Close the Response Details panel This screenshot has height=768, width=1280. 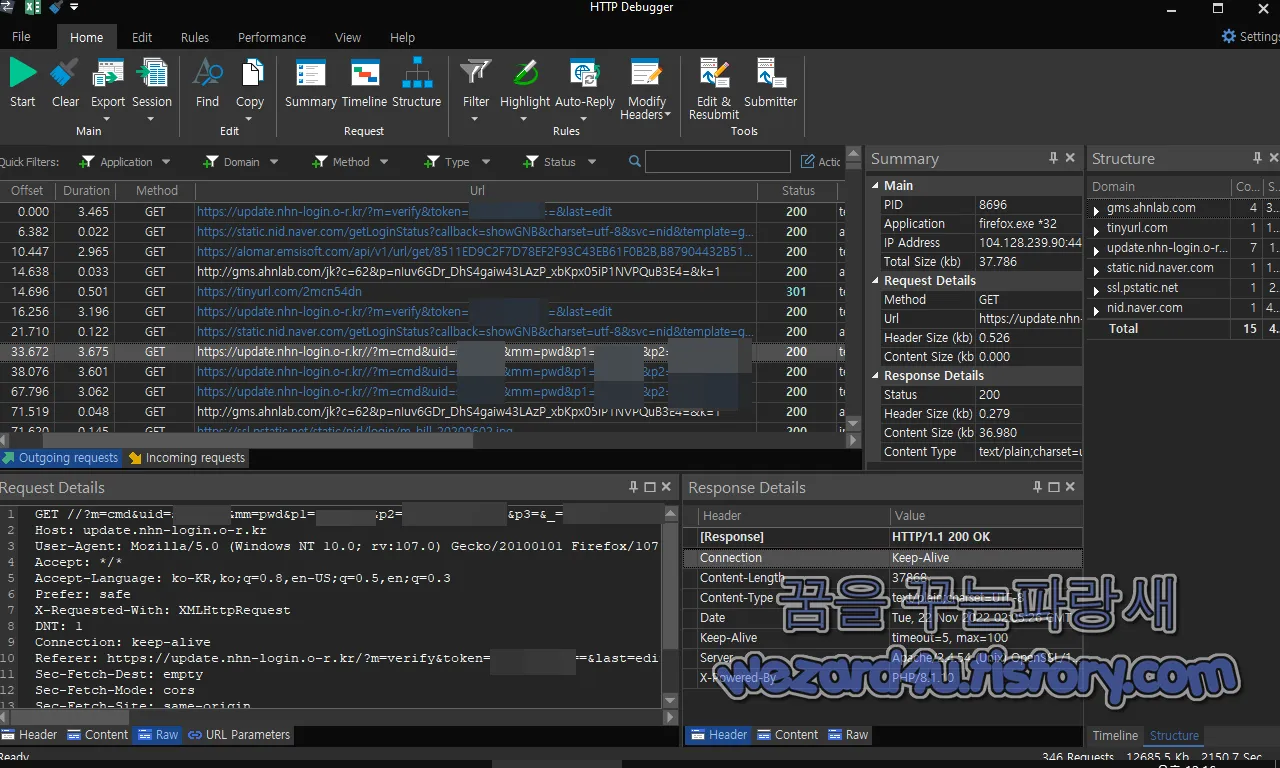click(1071, 487)
